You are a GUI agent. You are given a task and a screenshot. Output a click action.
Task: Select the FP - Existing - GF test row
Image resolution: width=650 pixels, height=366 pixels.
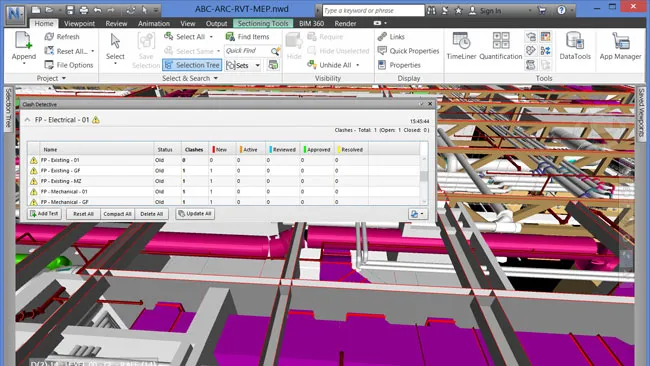pos(224,171)
